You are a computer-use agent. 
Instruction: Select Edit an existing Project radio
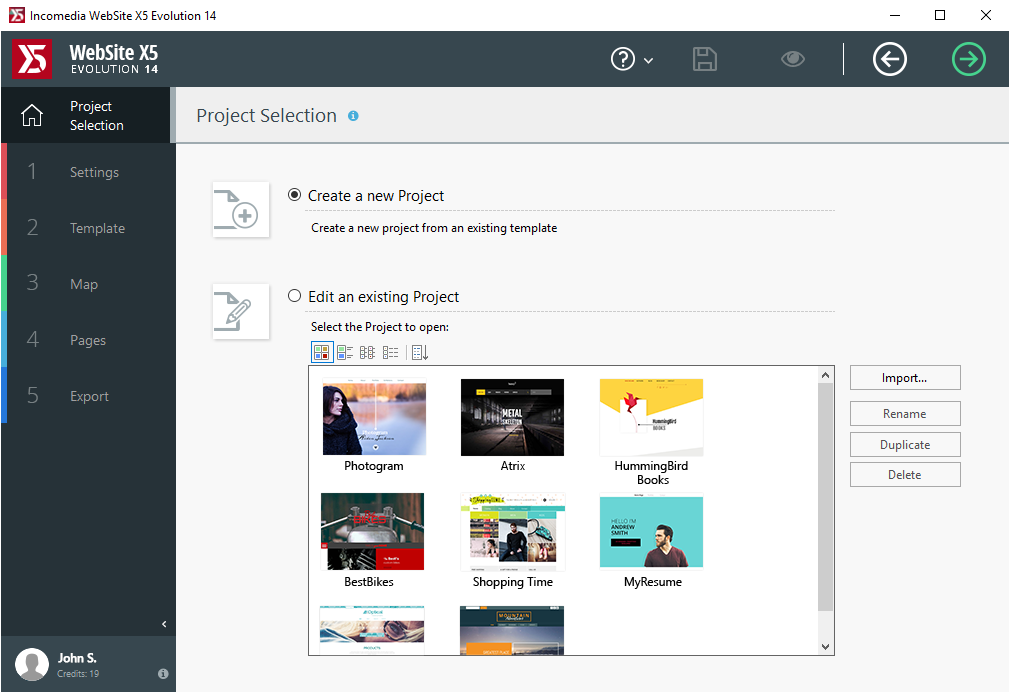295,296
